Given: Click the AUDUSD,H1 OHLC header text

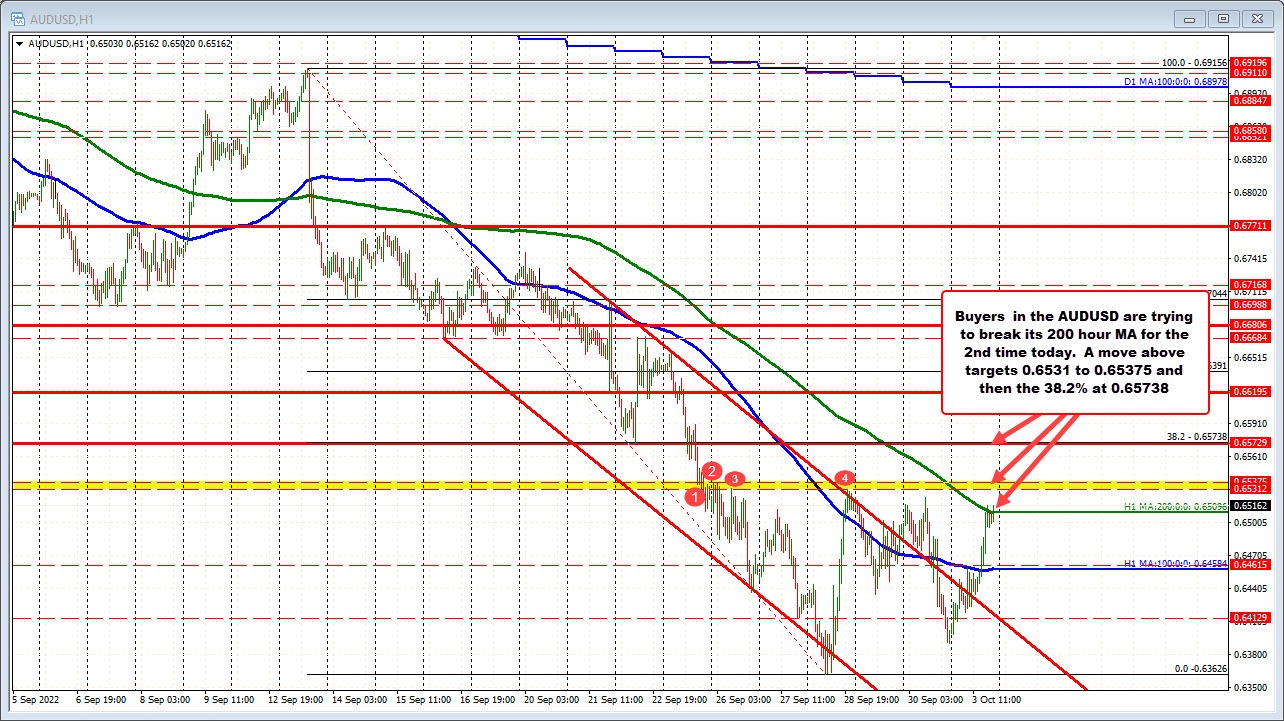Looking at the screenshot, I should [x=130, y=43].
